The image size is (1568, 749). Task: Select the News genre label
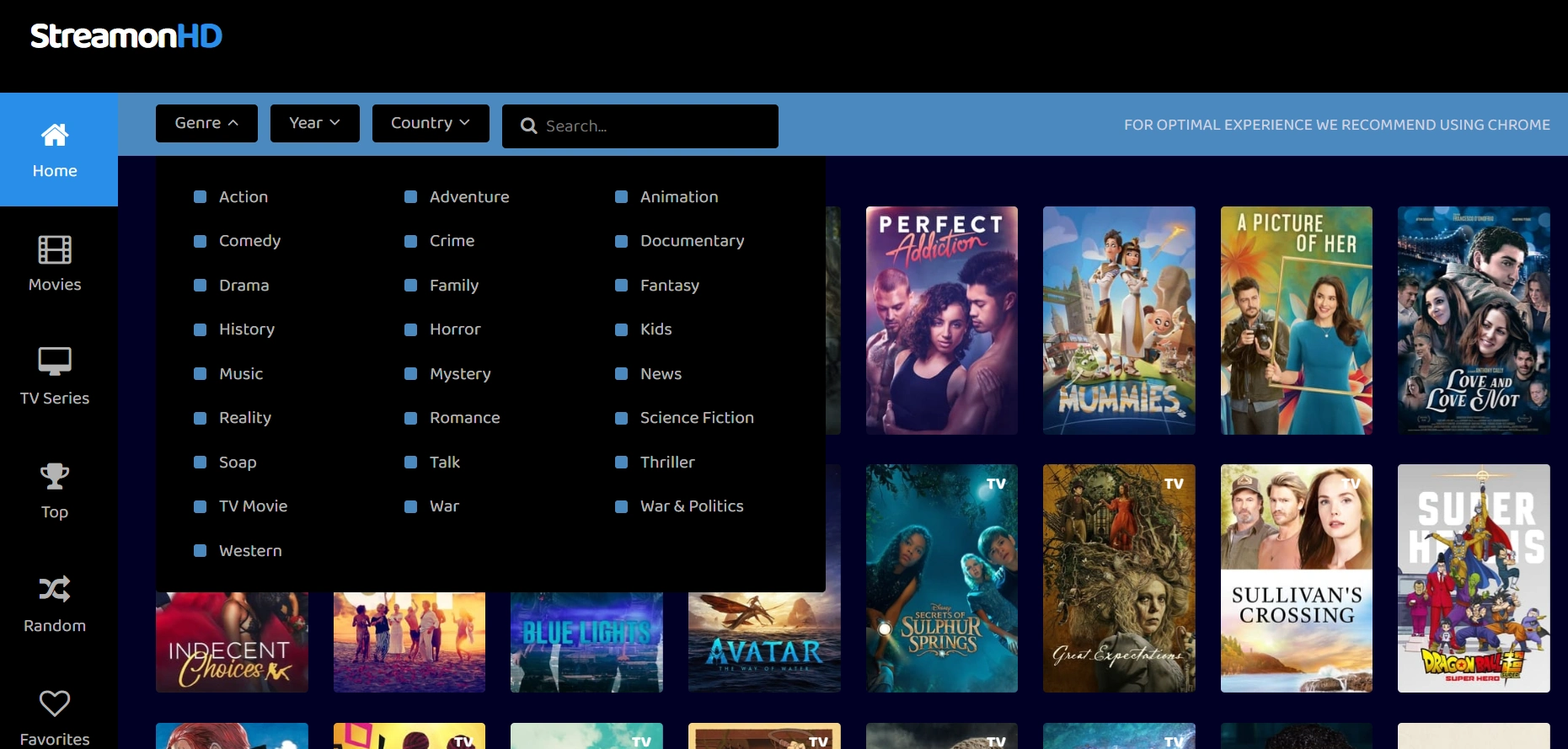(661, 374)
